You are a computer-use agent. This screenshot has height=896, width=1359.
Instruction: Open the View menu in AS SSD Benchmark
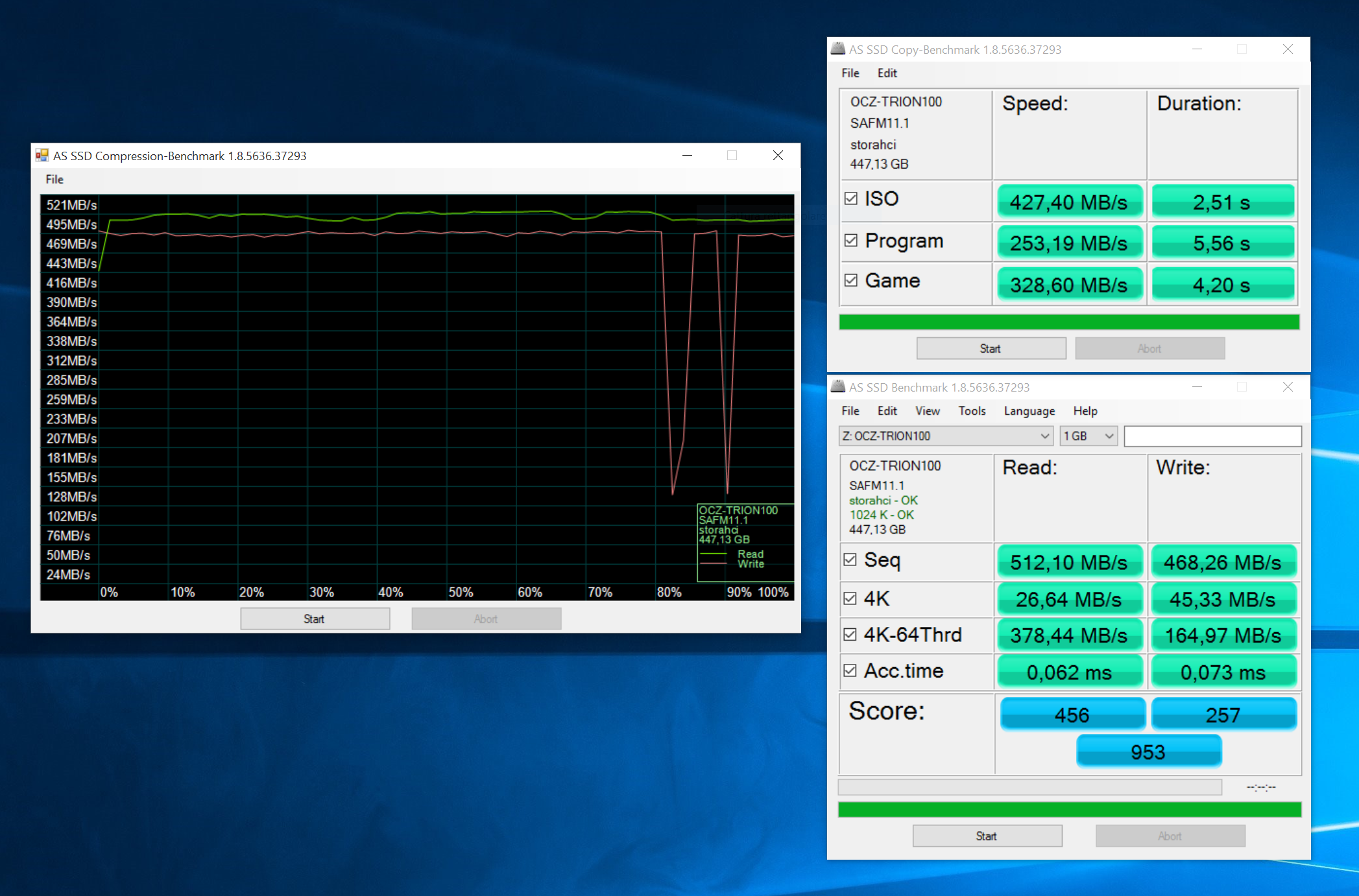(927, 411)
